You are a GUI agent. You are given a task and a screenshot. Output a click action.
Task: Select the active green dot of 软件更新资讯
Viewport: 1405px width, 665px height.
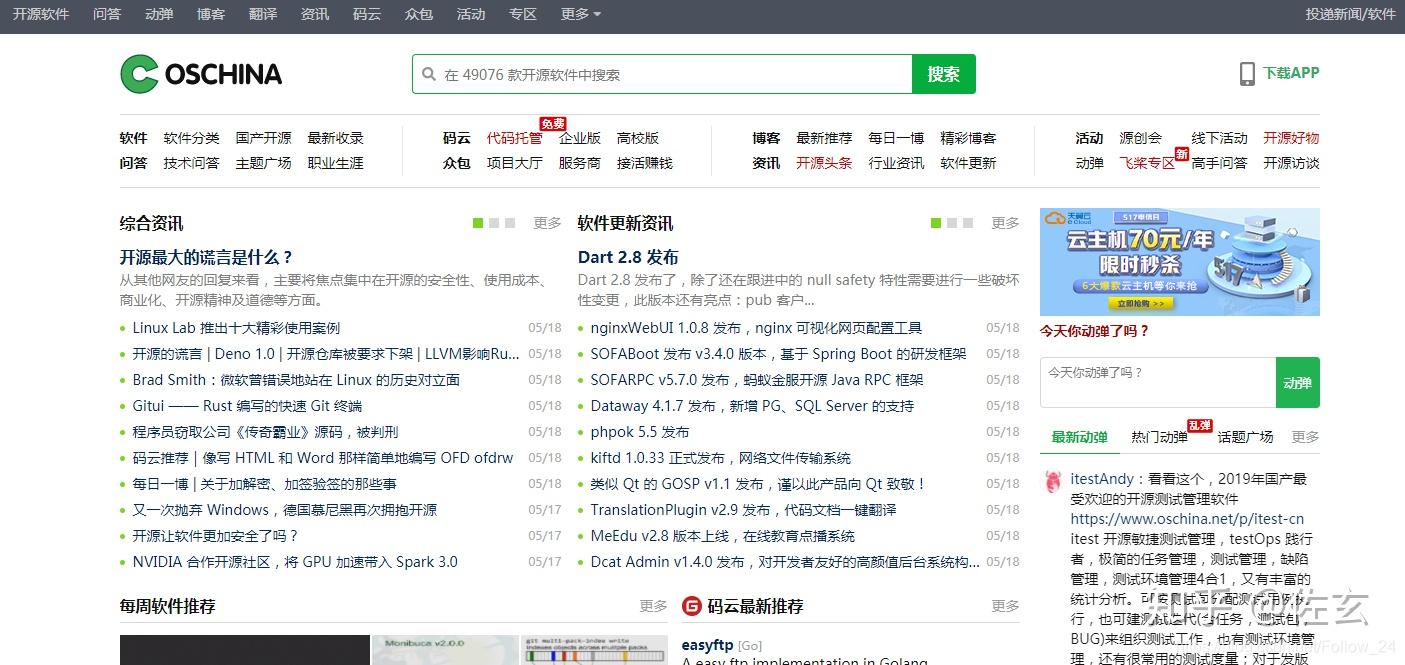pyautogui.click(x=934, y=223)
